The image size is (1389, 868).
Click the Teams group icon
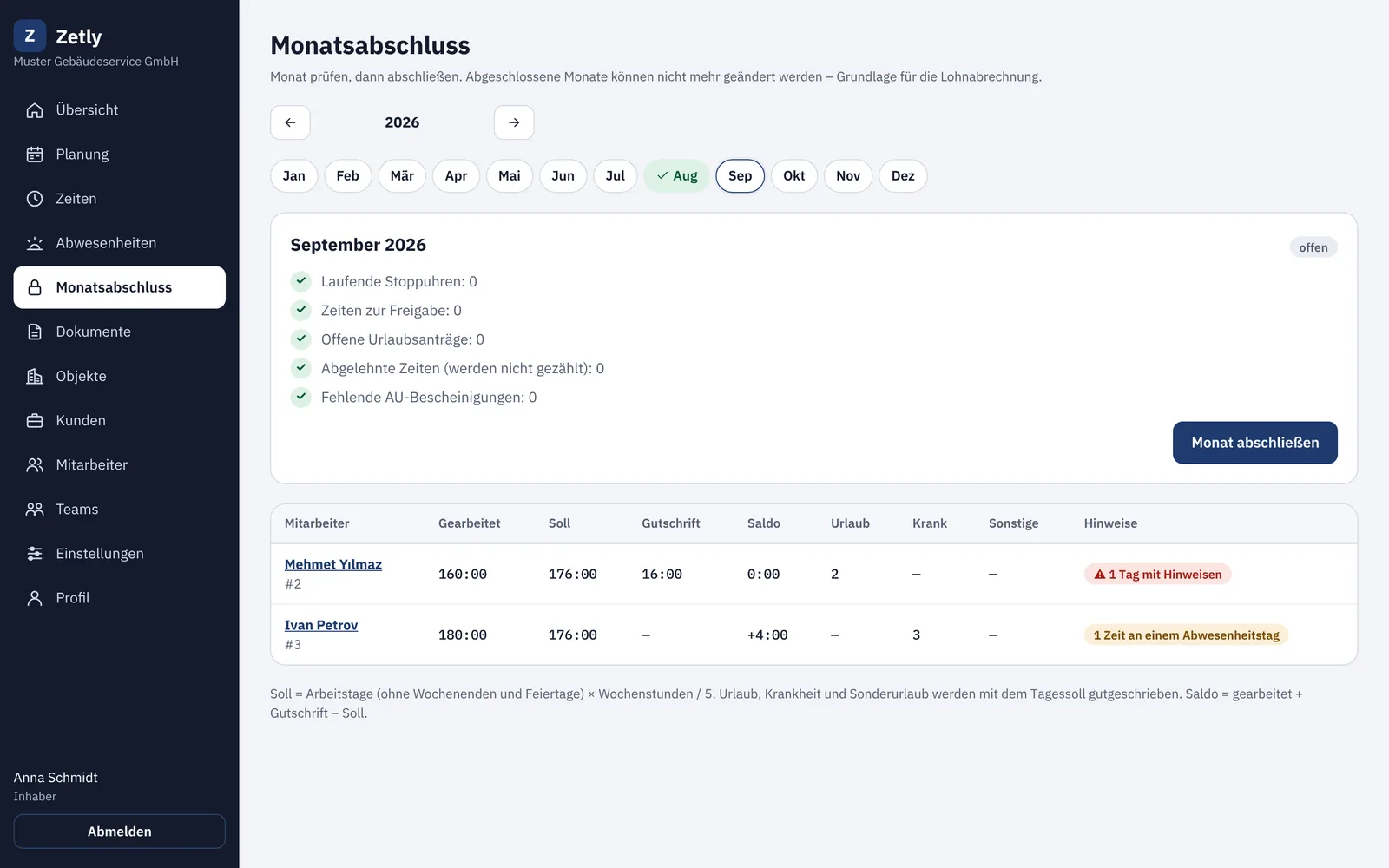coord(35,509)
